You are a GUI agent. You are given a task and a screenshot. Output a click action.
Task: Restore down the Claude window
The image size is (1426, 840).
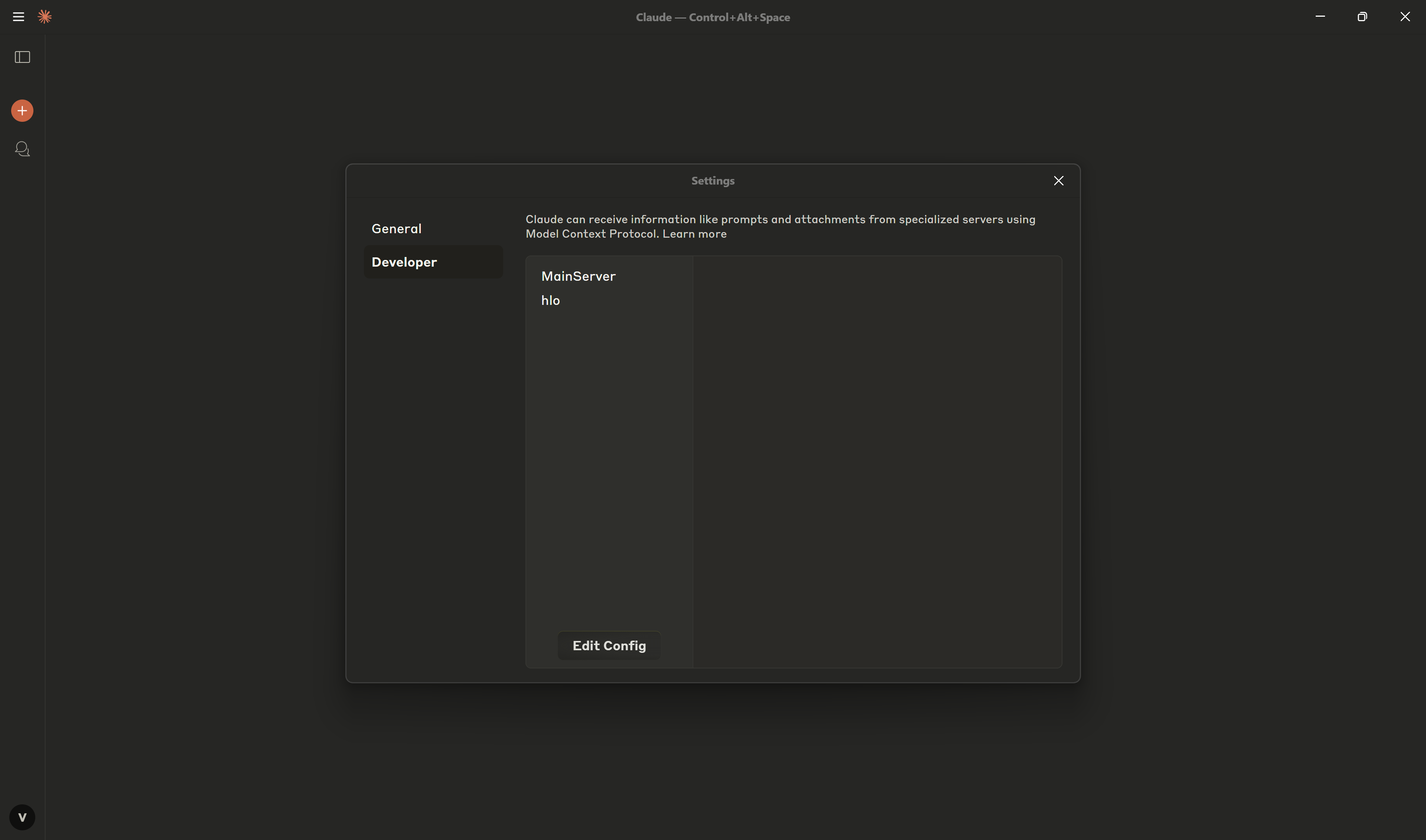(1362, 17)
